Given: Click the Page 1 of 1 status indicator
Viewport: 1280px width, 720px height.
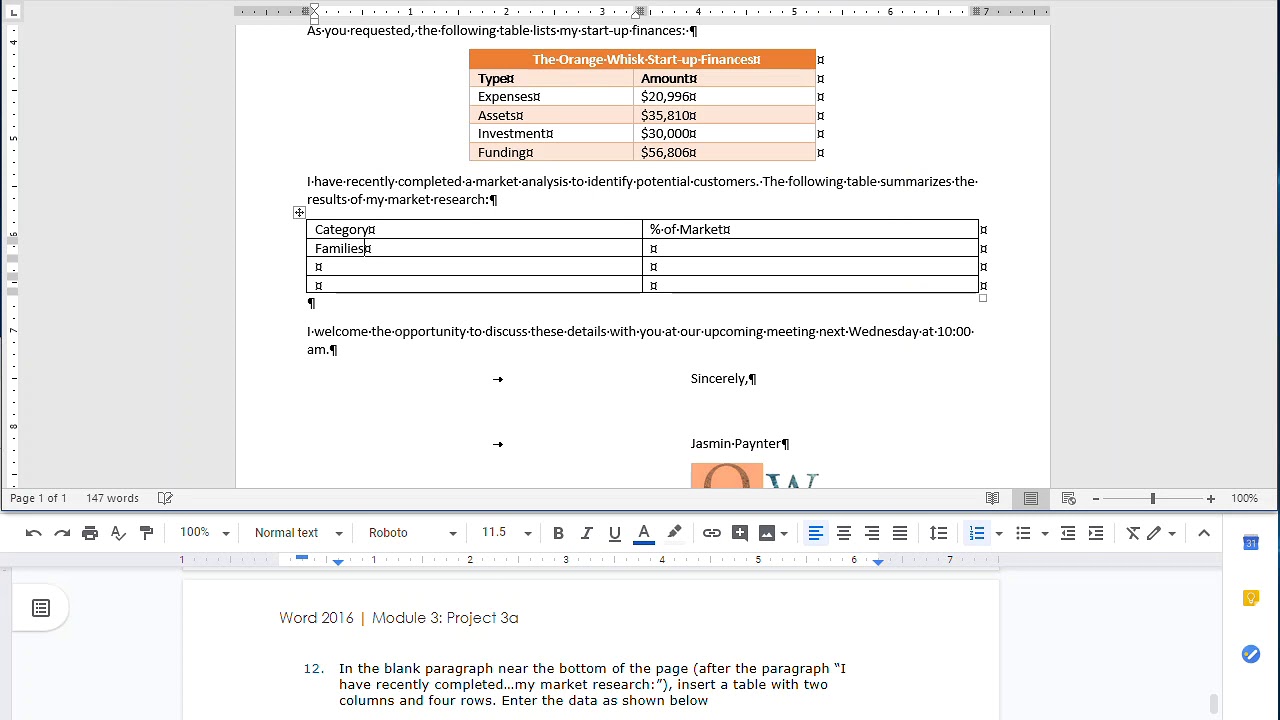Looking at the screenshot, I should pos(38,498).
